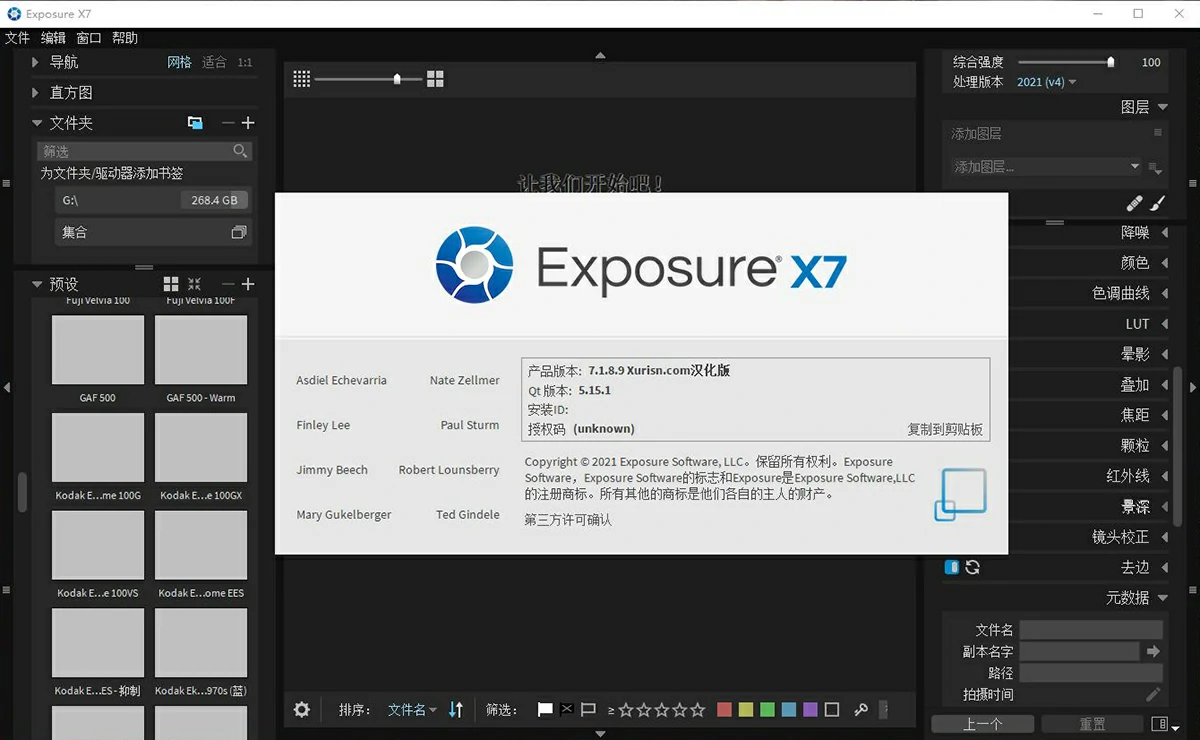Switch navigator to 网格 view
The image size is (1200, 740).
tap(179, 62)
